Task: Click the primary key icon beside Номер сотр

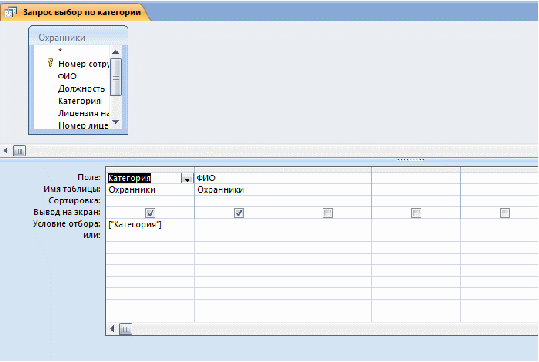Action: click(50, 63)
